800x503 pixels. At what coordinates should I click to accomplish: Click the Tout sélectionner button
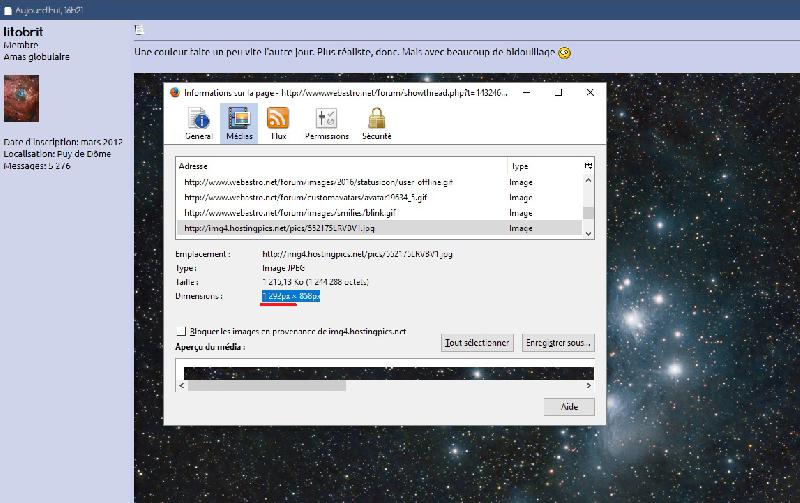click(x=477, y=343)
